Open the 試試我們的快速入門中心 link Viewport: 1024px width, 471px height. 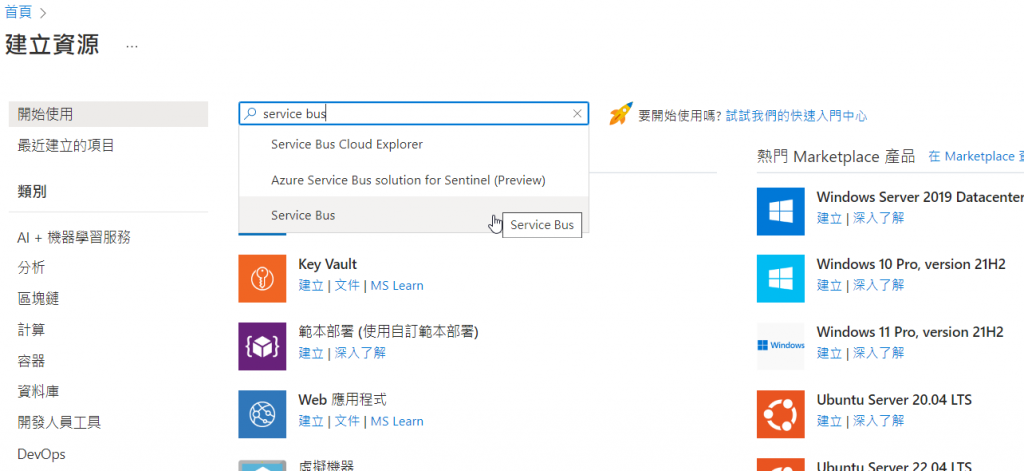796,116
